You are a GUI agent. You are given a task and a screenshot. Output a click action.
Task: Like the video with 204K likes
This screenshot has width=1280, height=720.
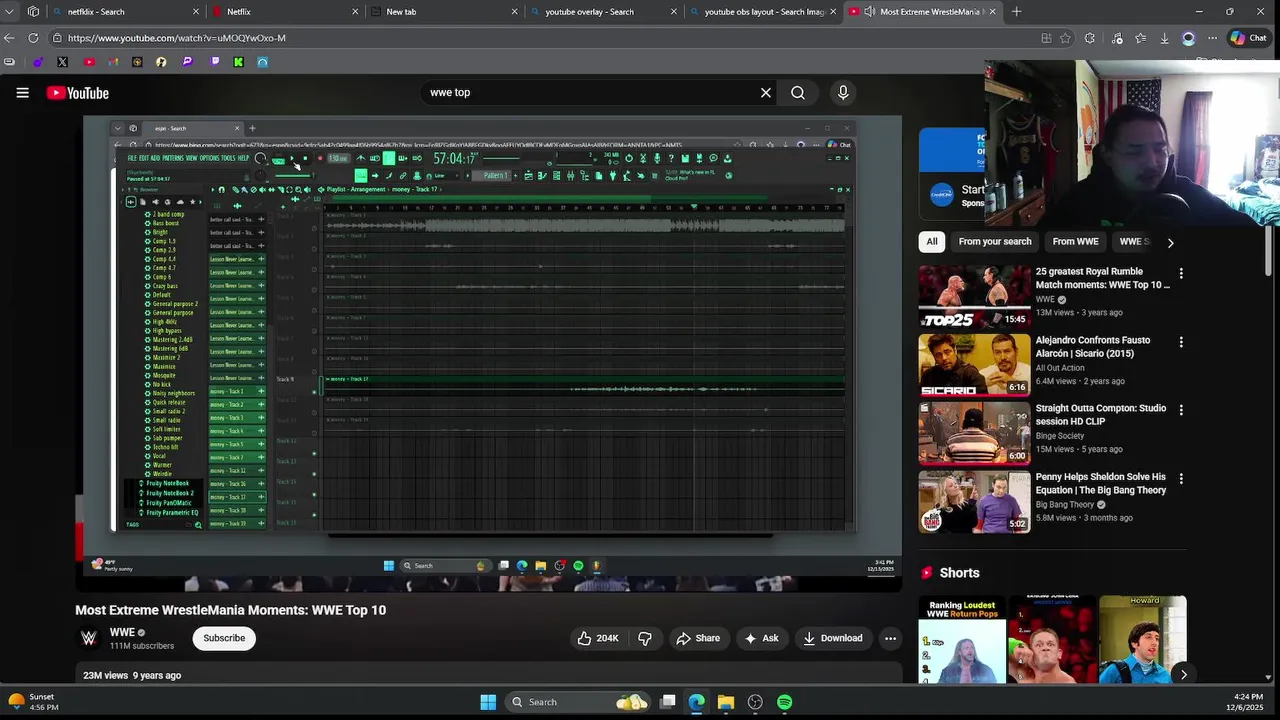[597, 638]
